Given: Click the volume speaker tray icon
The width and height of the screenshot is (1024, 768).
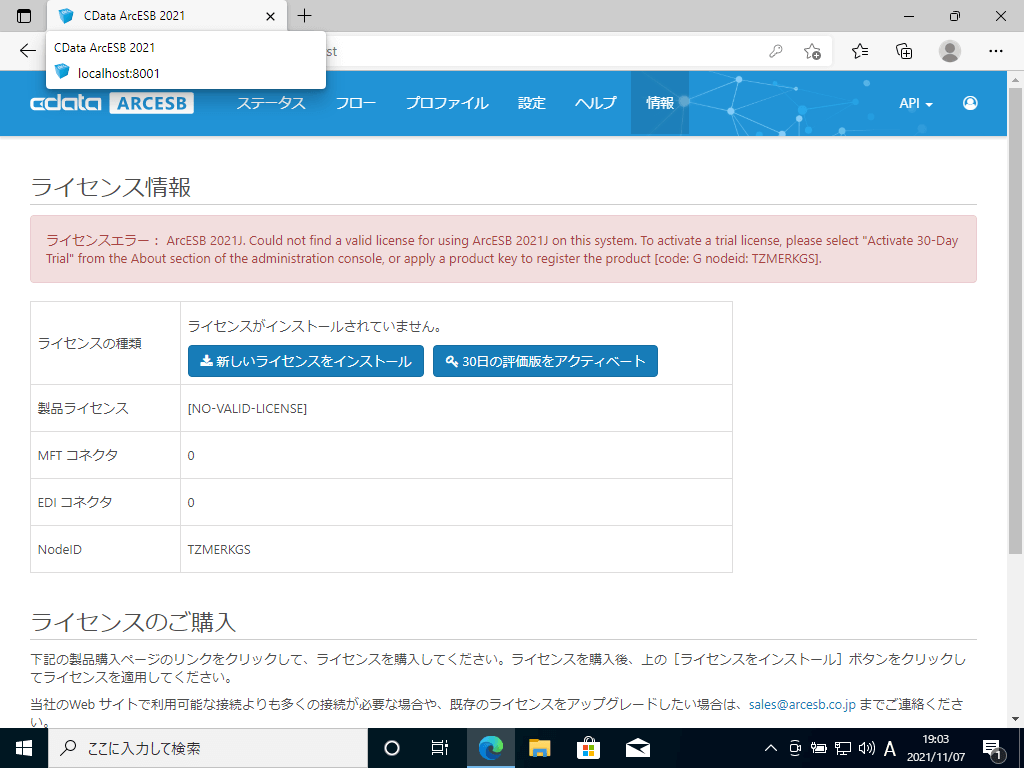Looking at the screenshot, I should 867,748.
